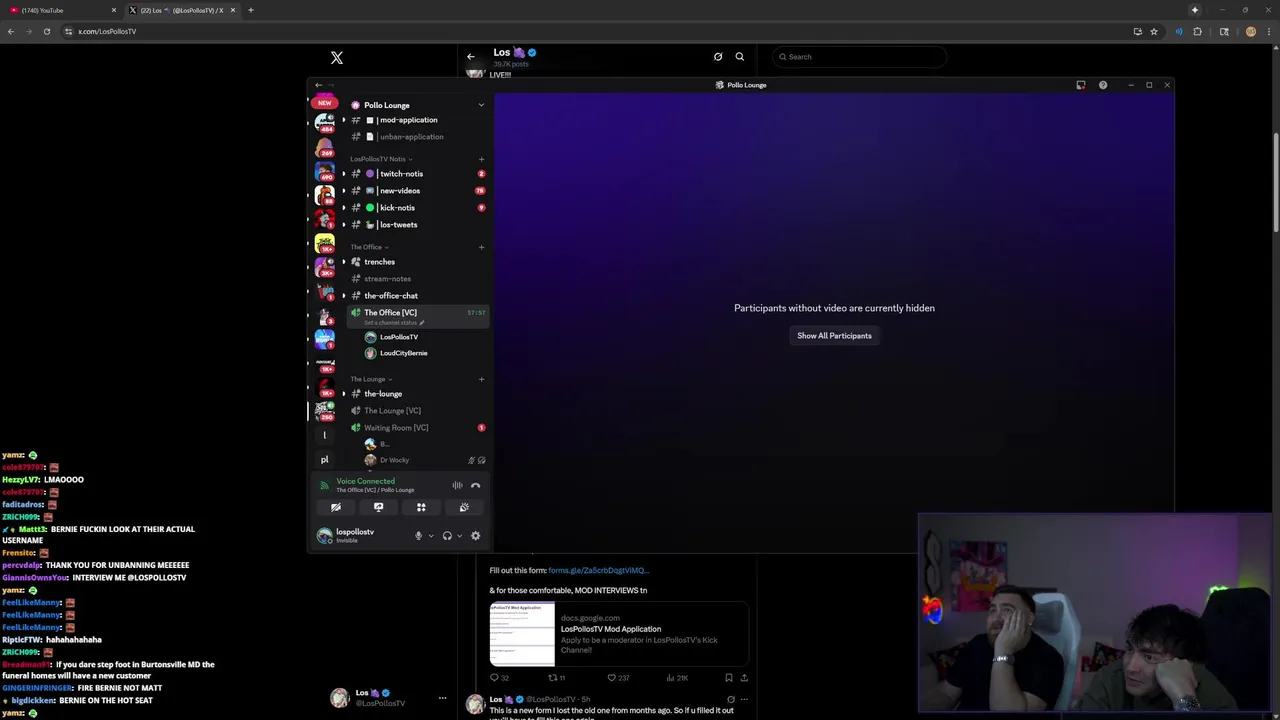The image size is (1280, 720).
Task: Reply to the tweet with 32 replies
Action: coord(499,678)
